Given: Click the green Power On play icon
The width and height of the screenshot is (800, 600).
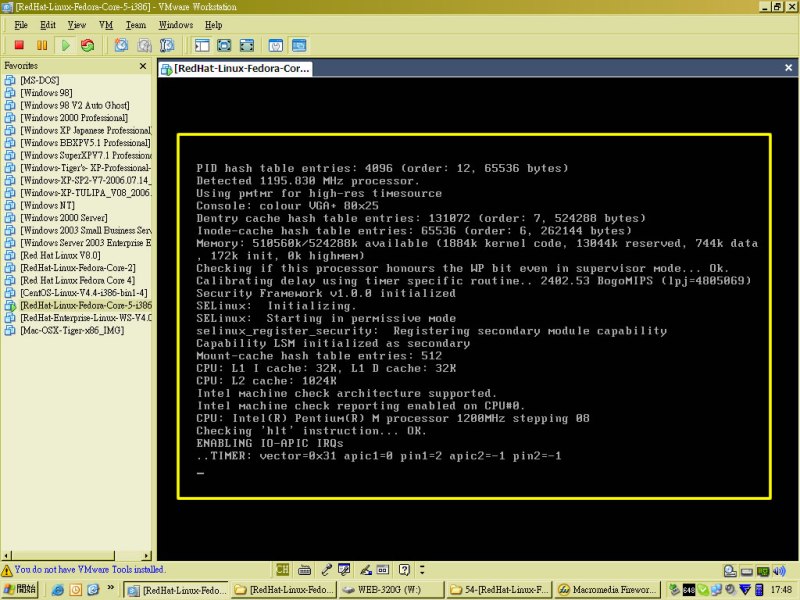Looking at the screenshot, I should tap(65, 45).
